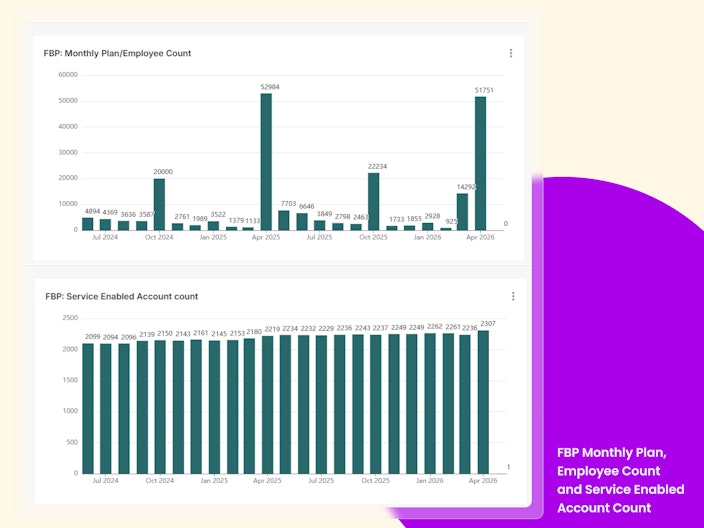Select the 2262 bar for Jan 2026
This screenshot has width=704, height=528.
point(430,403)
